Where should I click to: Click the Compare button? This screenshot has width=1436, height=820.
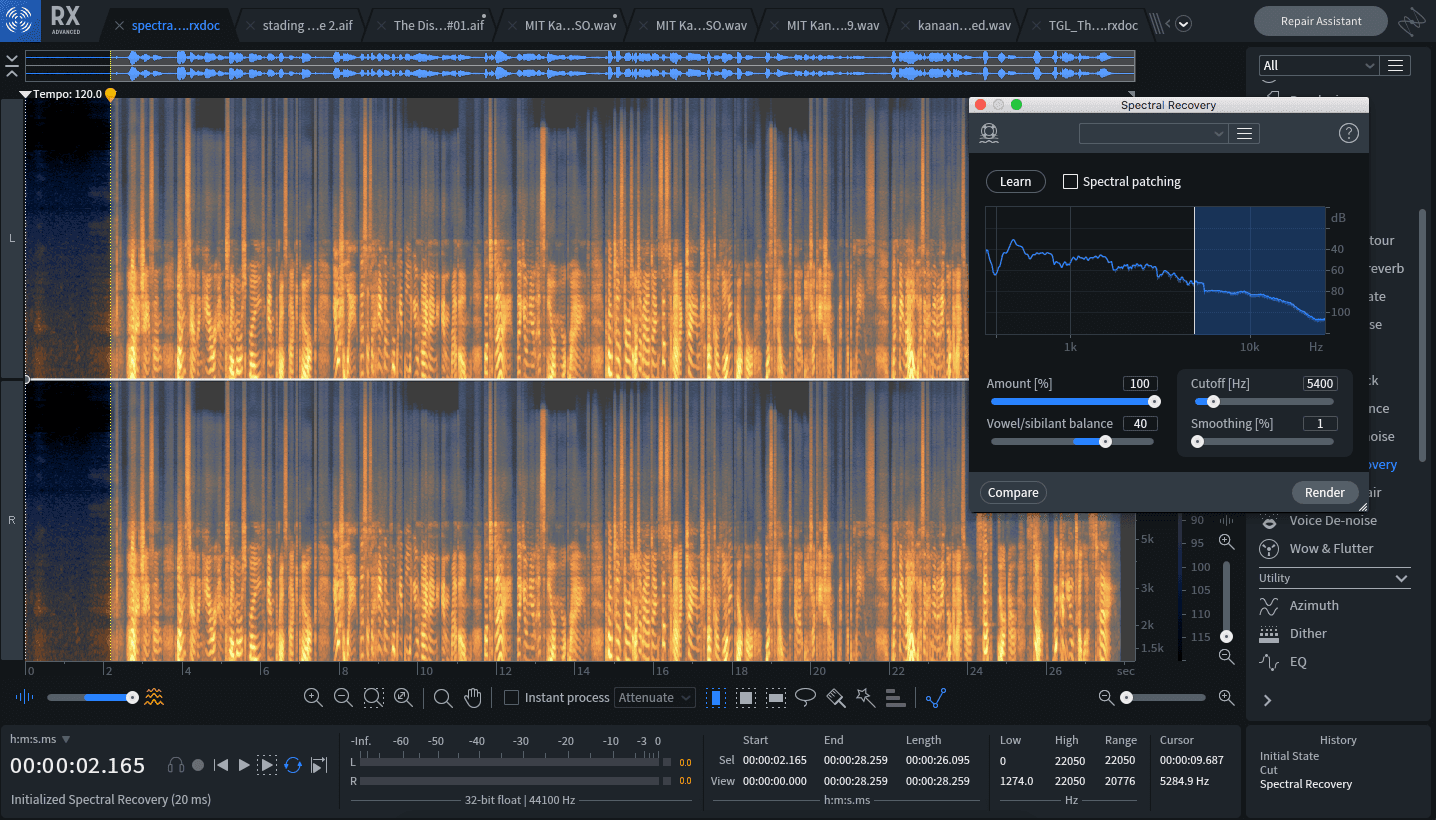tap(1013, 492)
